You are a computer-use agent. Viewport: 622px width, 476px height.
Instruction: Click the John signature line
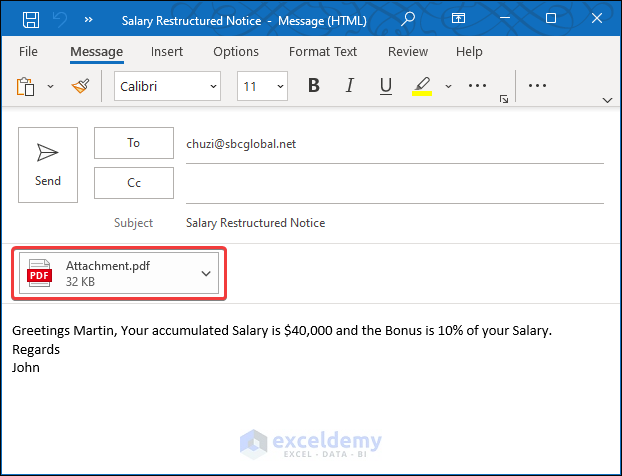coord(26,368)
